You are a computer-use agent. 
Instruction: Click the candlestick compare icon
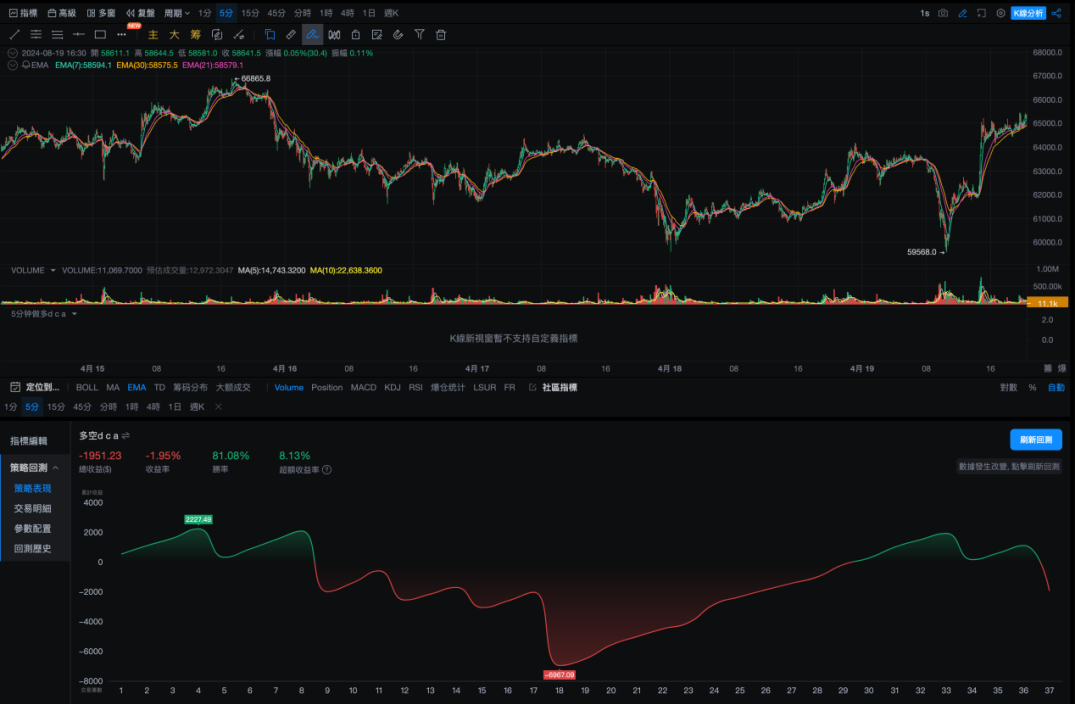[x=334, y=34]
